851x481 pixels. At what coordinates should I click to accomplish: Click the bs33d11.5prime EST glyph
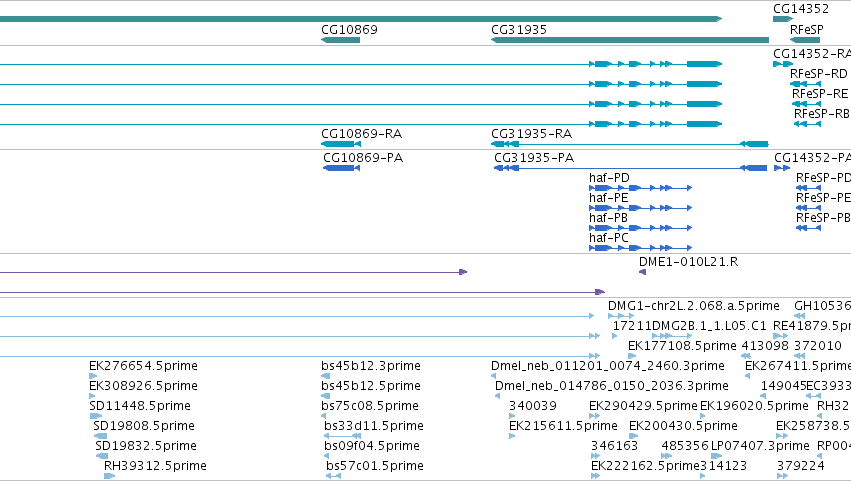coord(342,436)
